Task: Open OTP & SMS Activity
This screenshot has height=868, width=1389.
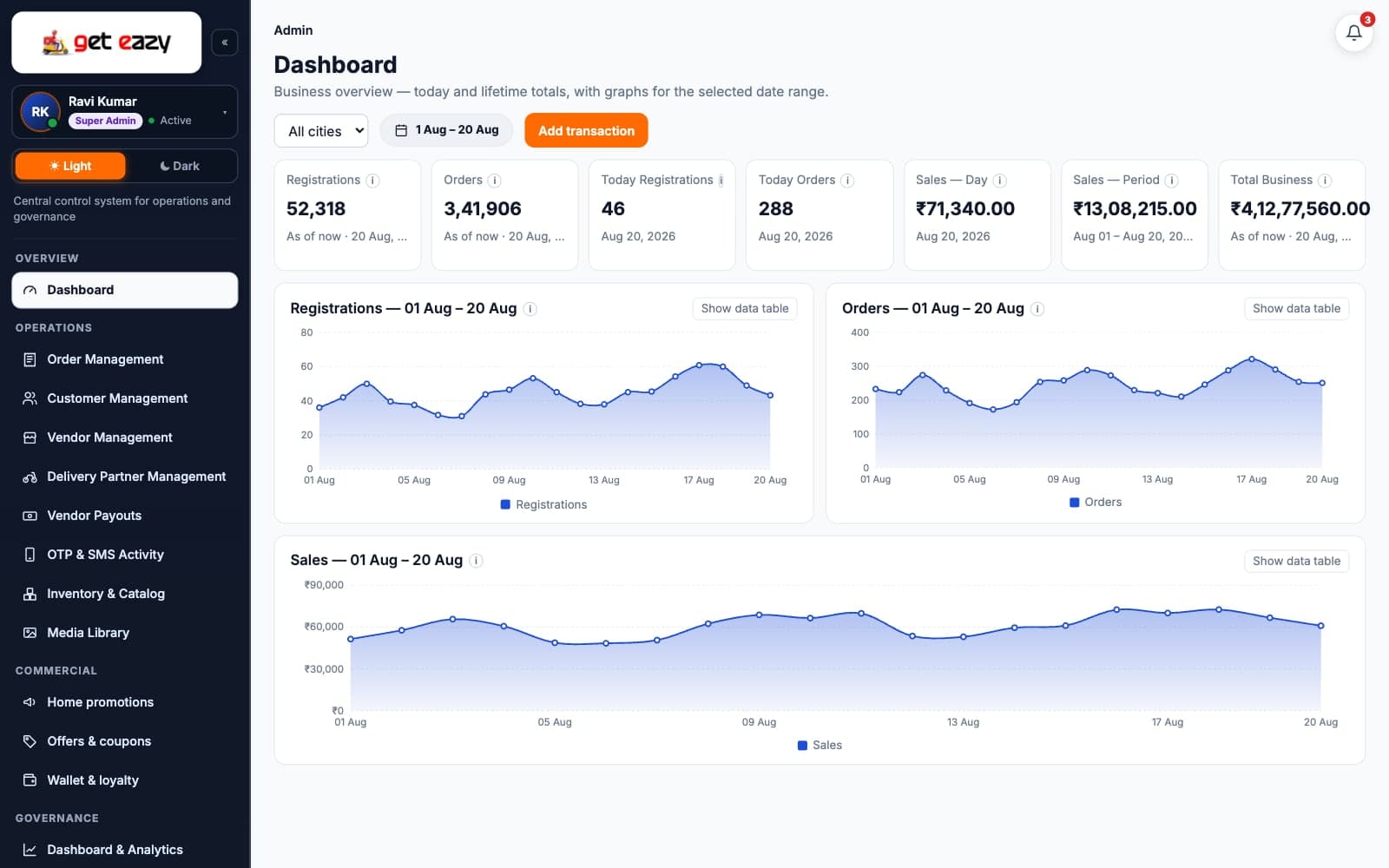Action: pos(124,555)
